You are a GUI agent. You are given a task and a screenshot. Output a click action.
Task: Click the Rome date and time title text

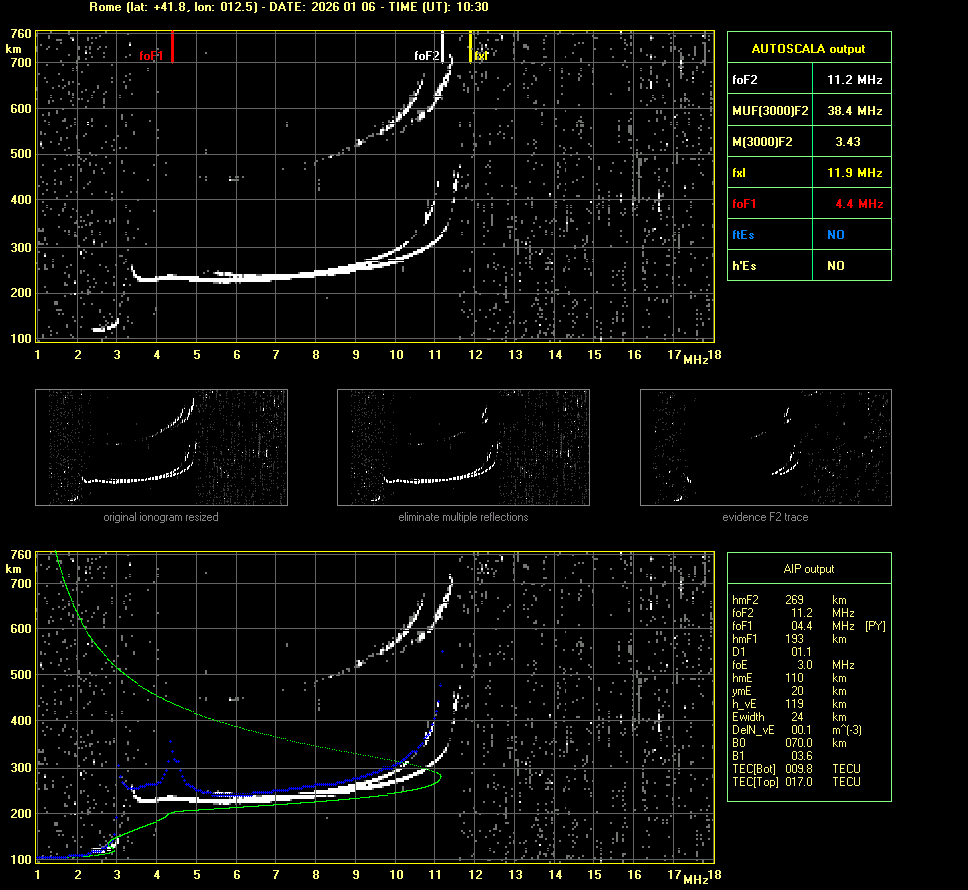[x=289, y=7]
